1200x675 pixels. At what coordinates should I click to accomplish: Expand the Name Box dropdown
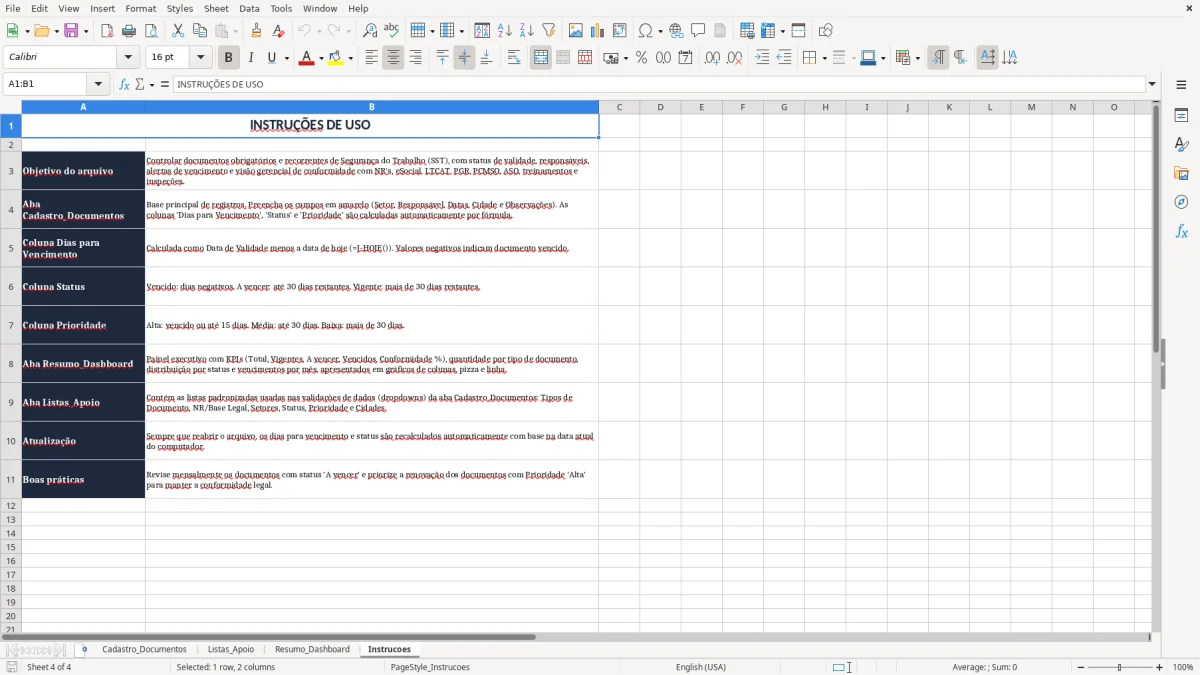click(98, 85)
